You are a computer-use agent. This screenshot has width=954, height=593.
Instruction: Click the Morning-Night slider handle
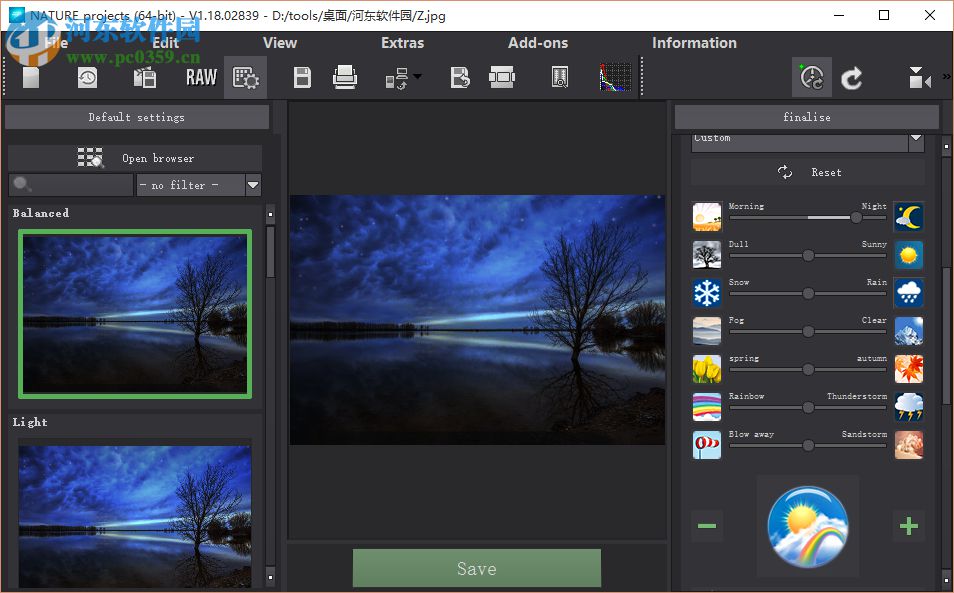coord(856,217)
